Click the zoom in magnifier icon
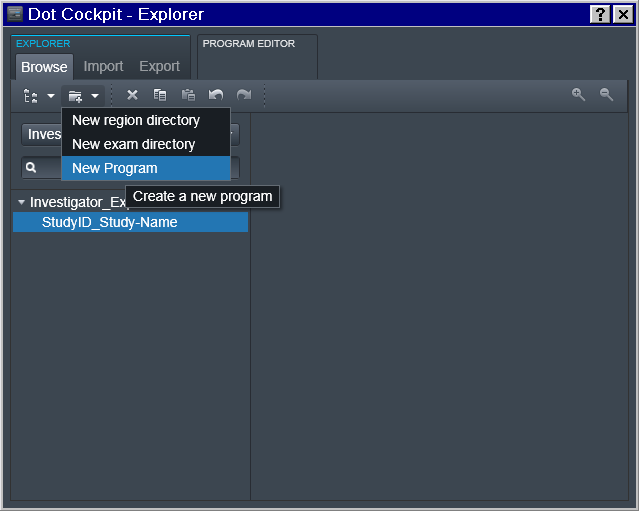Viewport: 639px width, 511px height. coord(578,94)
